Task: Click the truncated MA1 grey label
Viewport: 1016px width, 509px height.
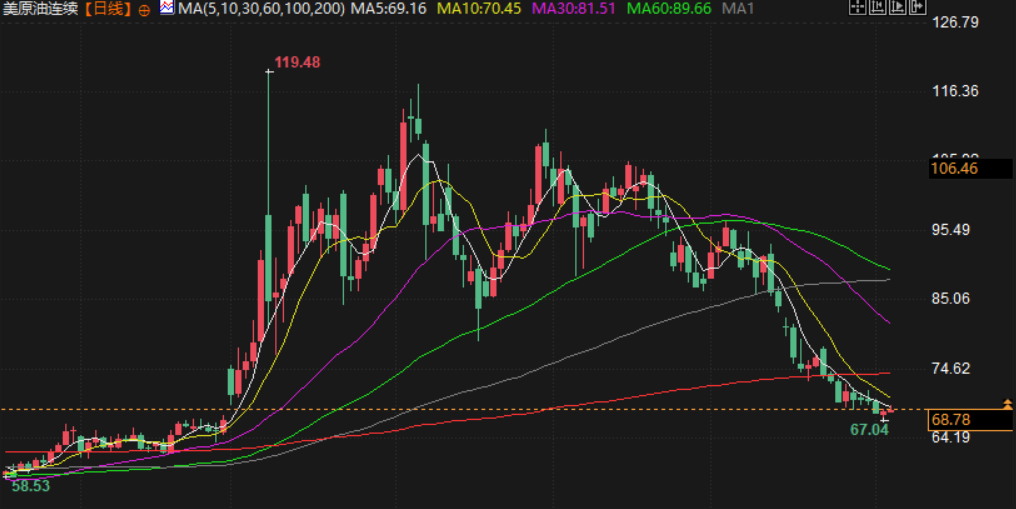Action: (x=738, y=8)
